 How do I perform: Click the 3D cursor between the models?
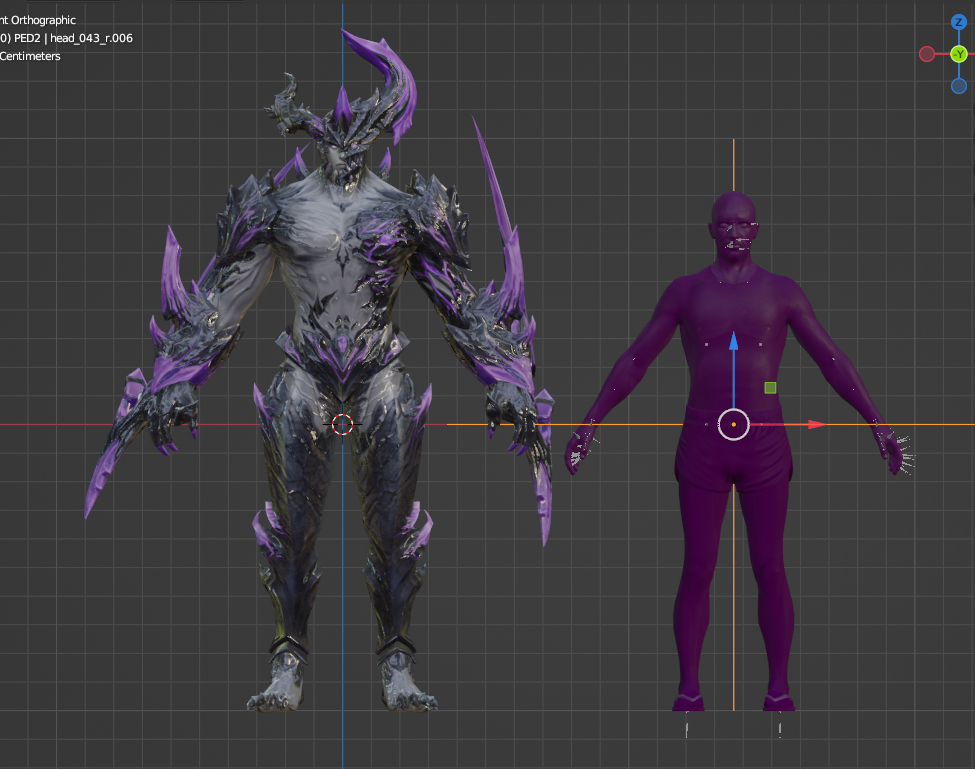(x=344, y=424)
